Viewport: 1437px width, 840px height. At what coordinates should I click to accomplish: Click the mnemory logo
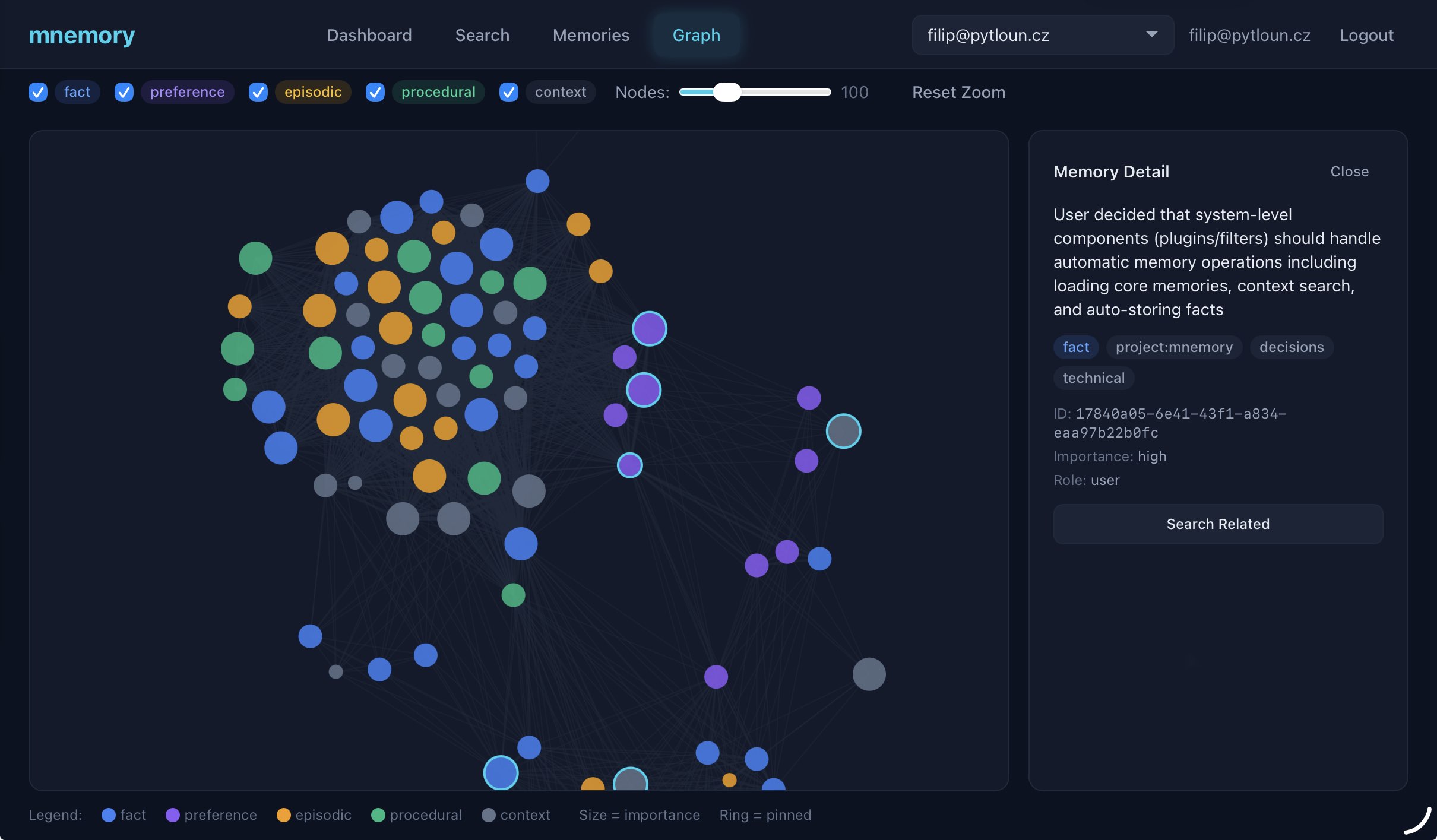click(82, 36)
